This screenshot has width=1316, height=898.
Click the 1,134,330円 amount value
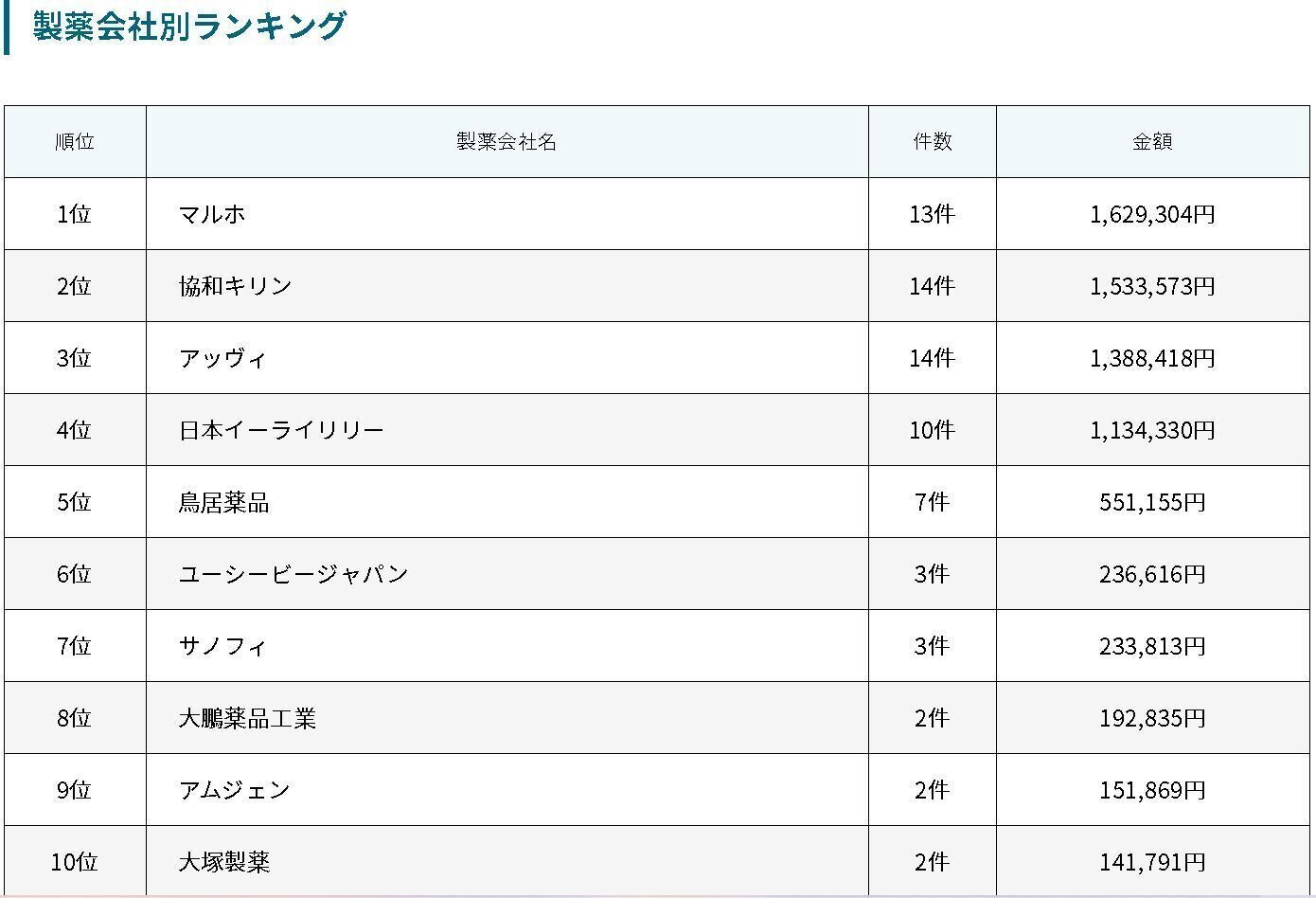click(1152, 430)
